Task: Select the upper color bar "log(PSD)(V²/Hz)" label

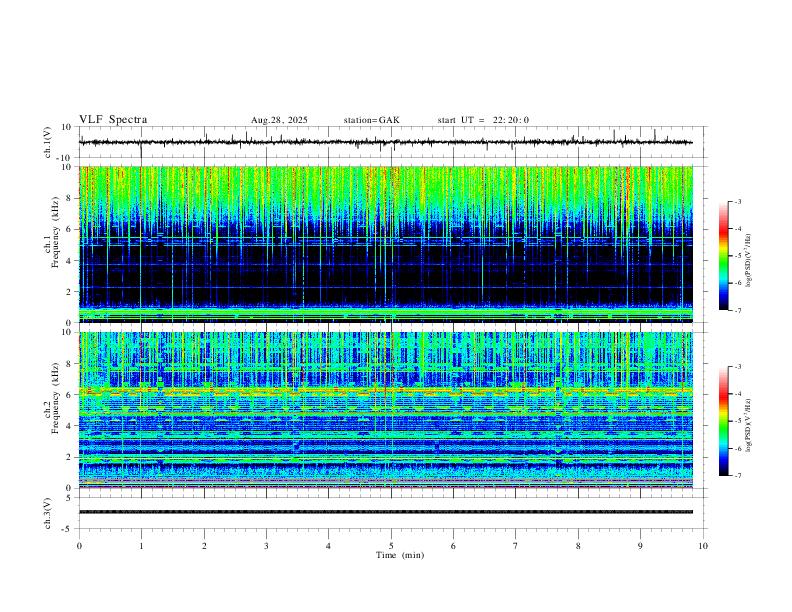Action: [x=749, y=260]
